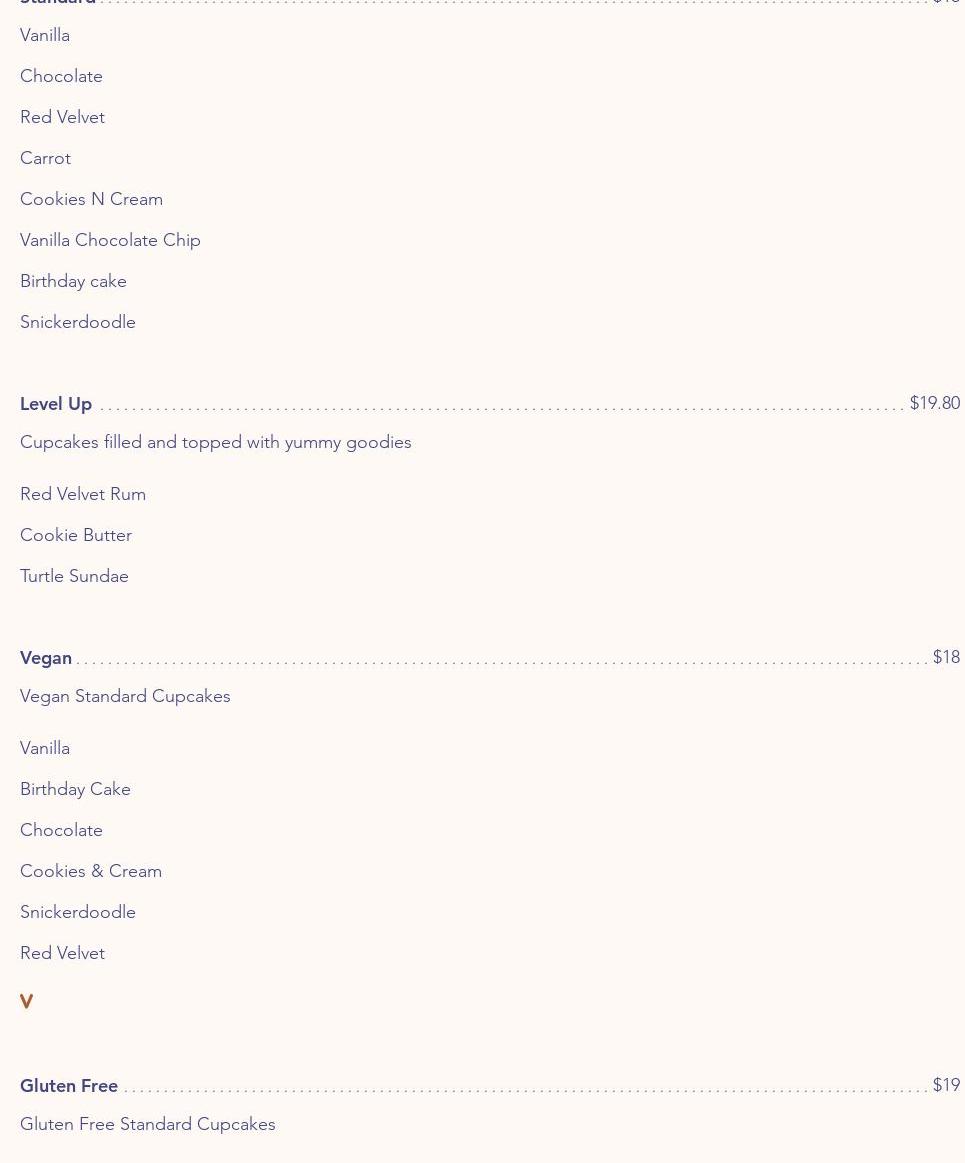Screen dimensions: 965x1163
Task: Select the Level Up menu heading
Action: (x=56, y=403)
